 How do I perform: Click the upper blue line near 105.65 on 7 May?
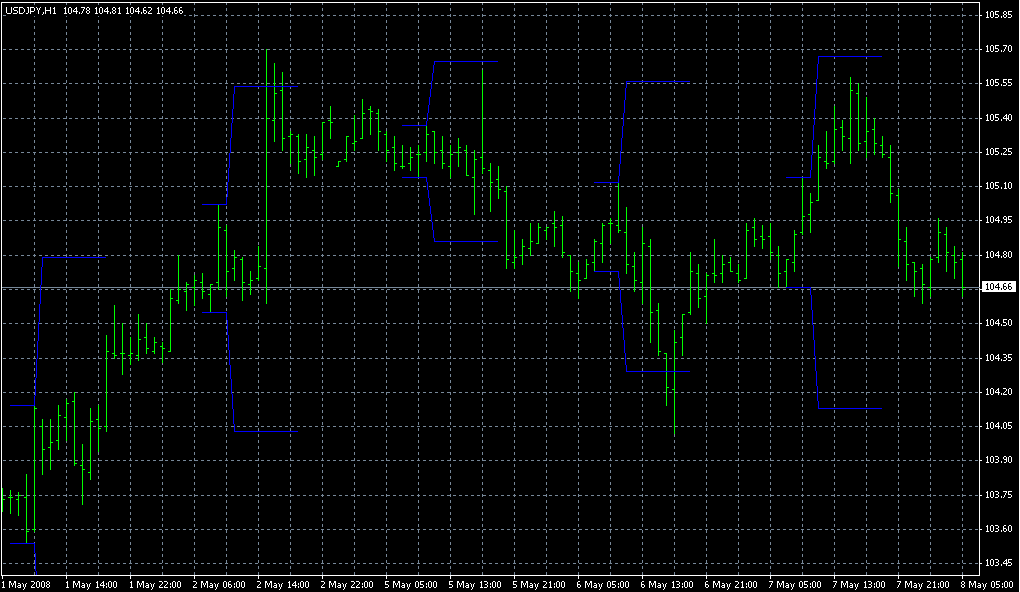click(x=850, y=57)
